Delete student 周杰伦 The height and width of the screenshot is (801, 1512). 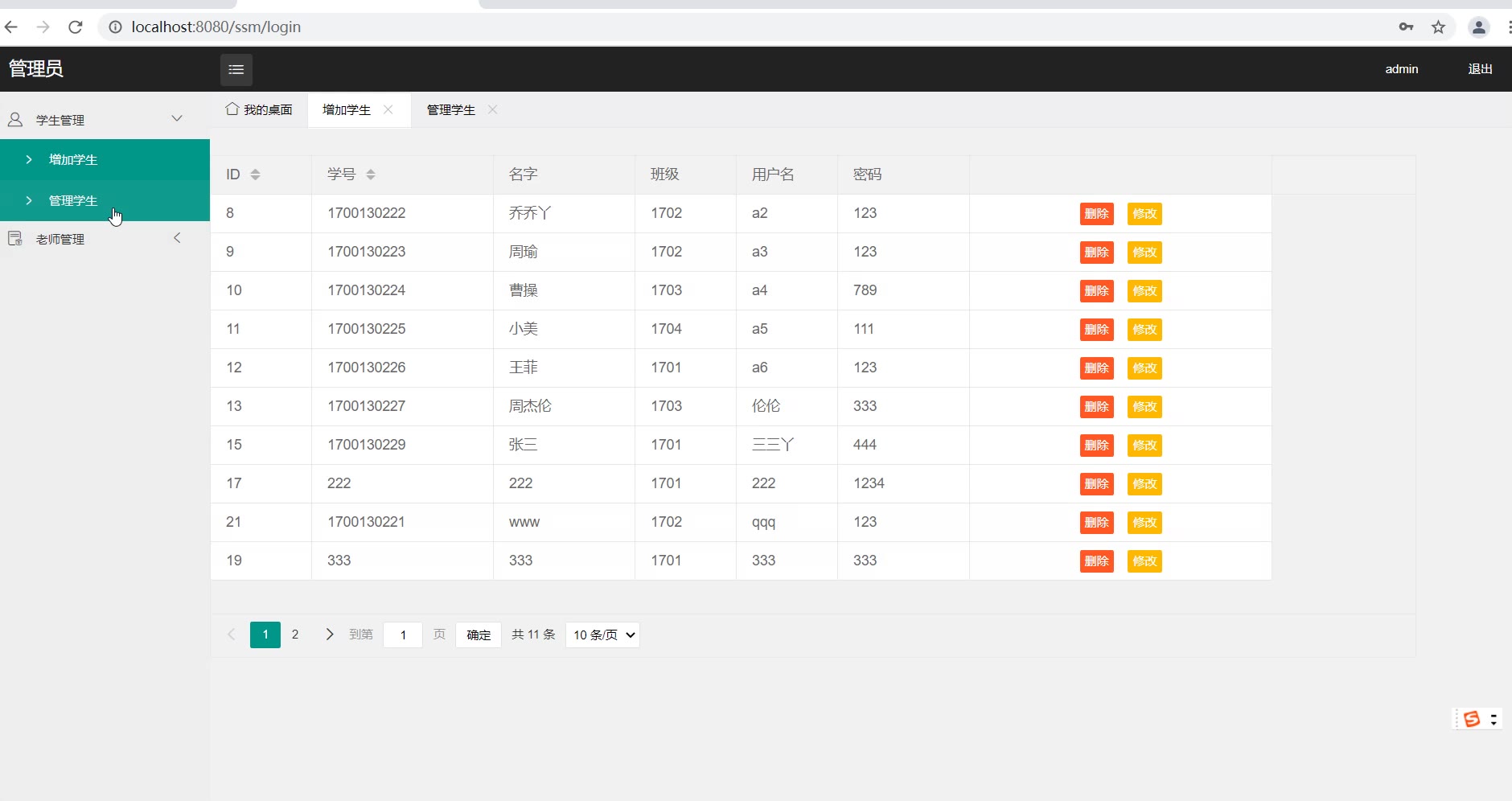pyautogui.click(x=1097, y=407)
